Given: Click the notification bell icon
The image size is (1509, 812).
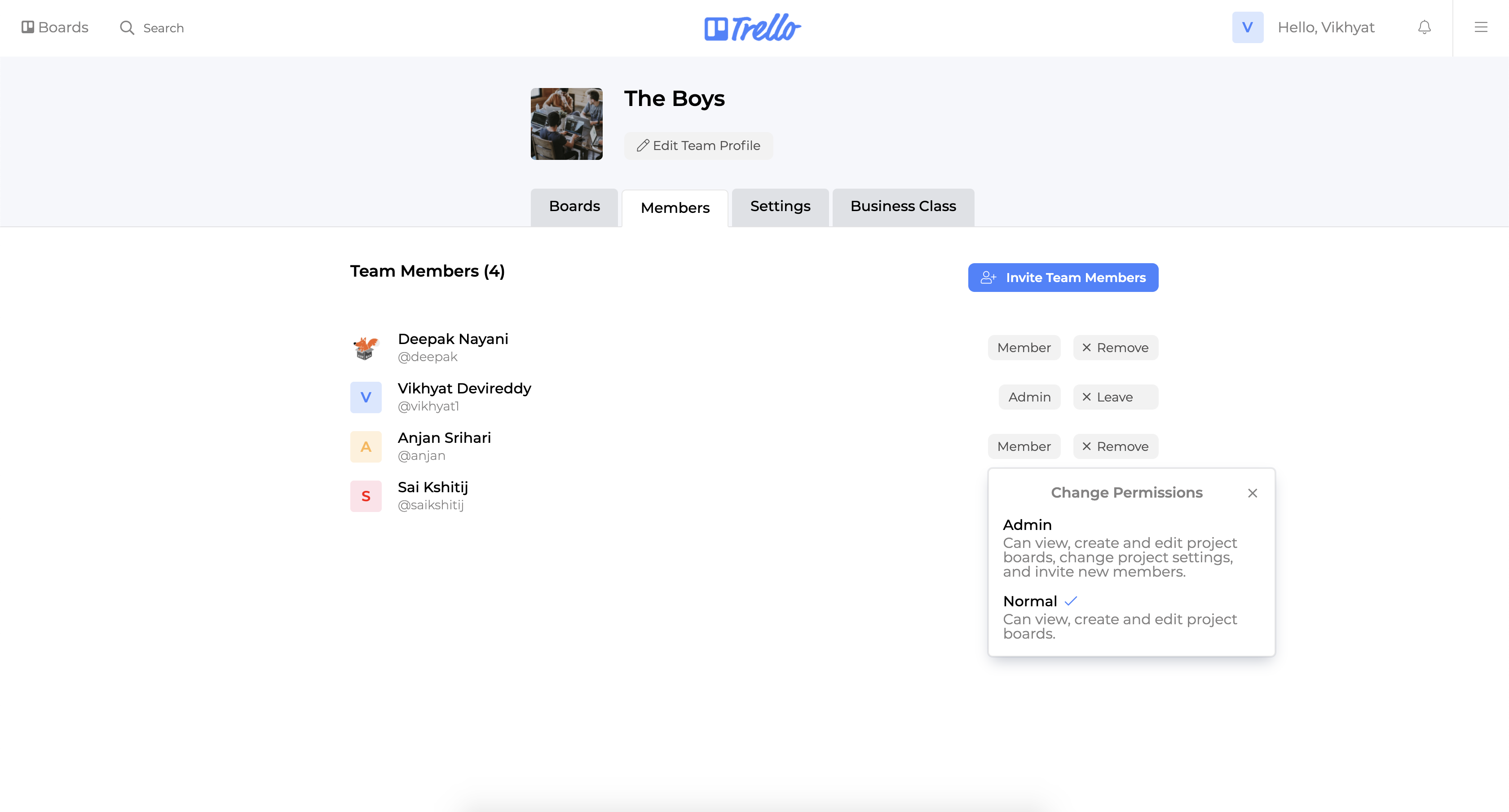Looking at the screenshot, I should click(x=1424, y=27).
